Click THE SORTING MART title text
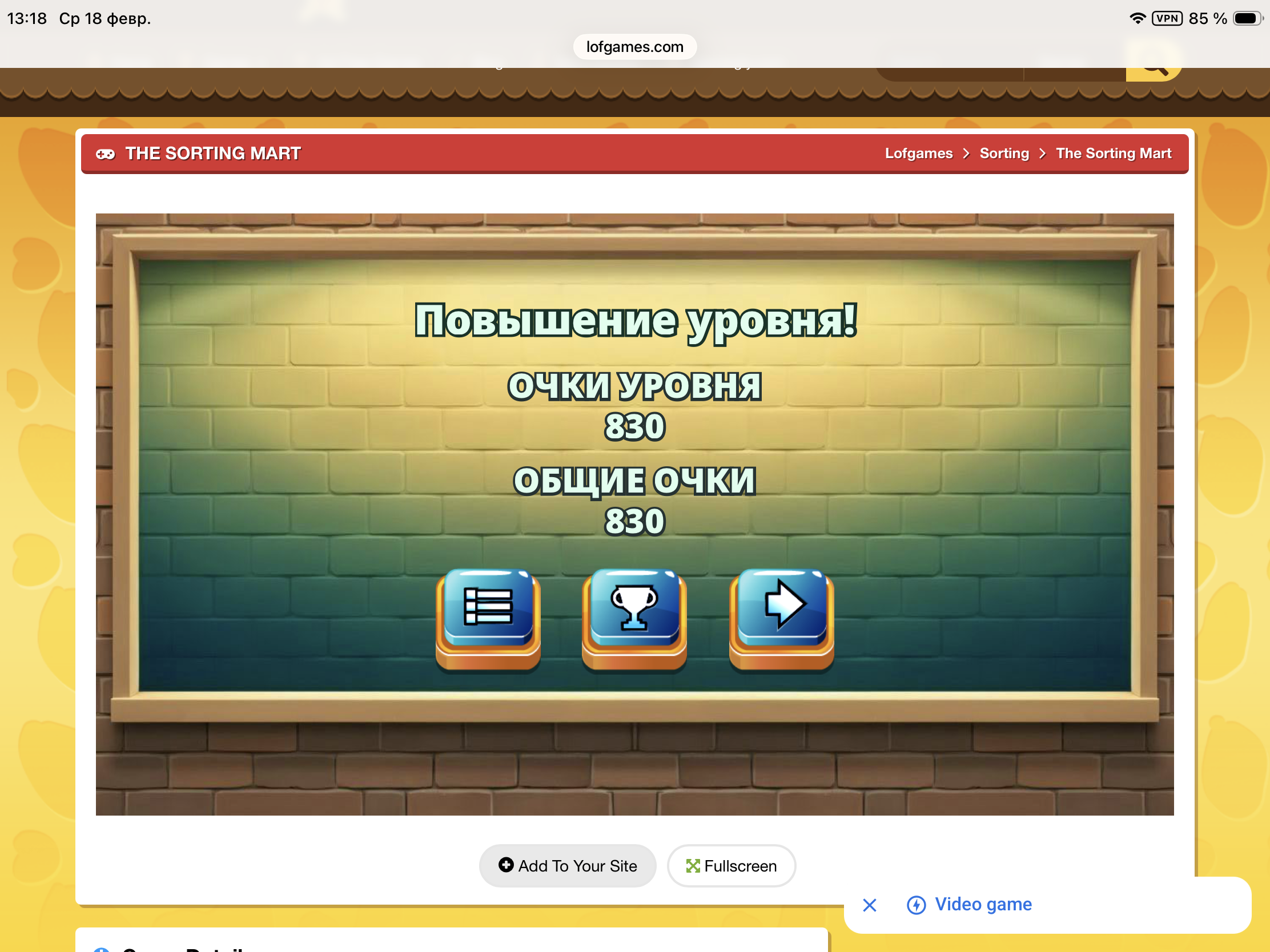The width and height of the screenshot is (1270, 952). [213, 153]
